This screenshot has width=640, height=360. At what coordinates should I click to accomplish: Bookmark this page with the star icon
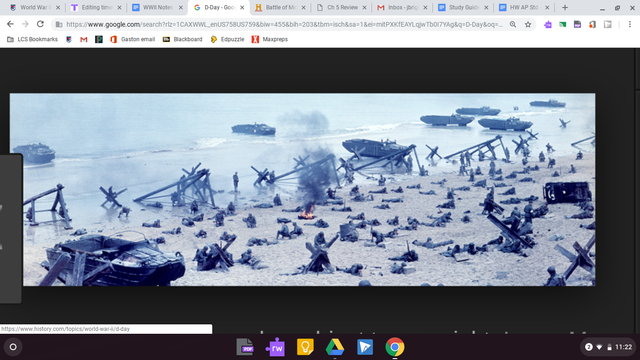coord(528,24)
